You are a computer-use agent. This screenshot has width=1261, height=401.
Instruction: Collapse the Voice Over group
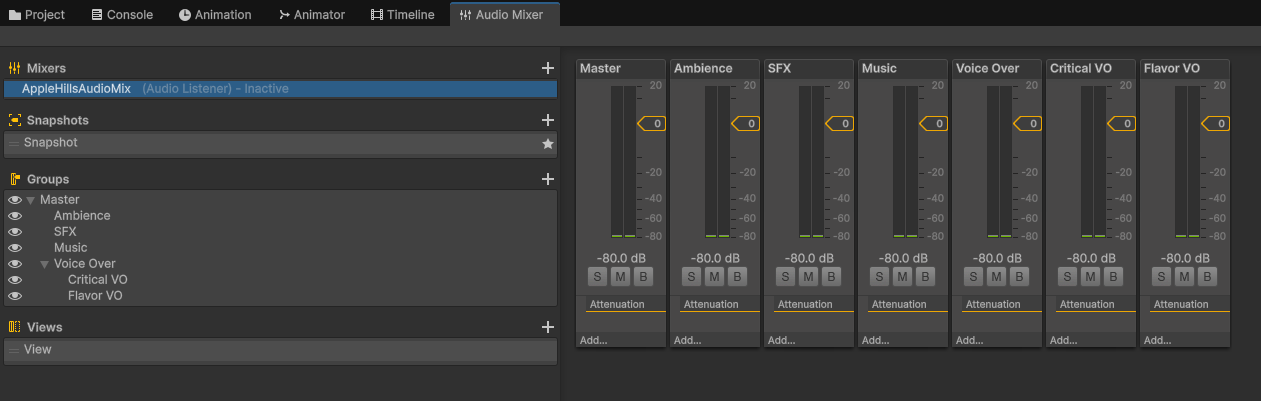point(45,264)
